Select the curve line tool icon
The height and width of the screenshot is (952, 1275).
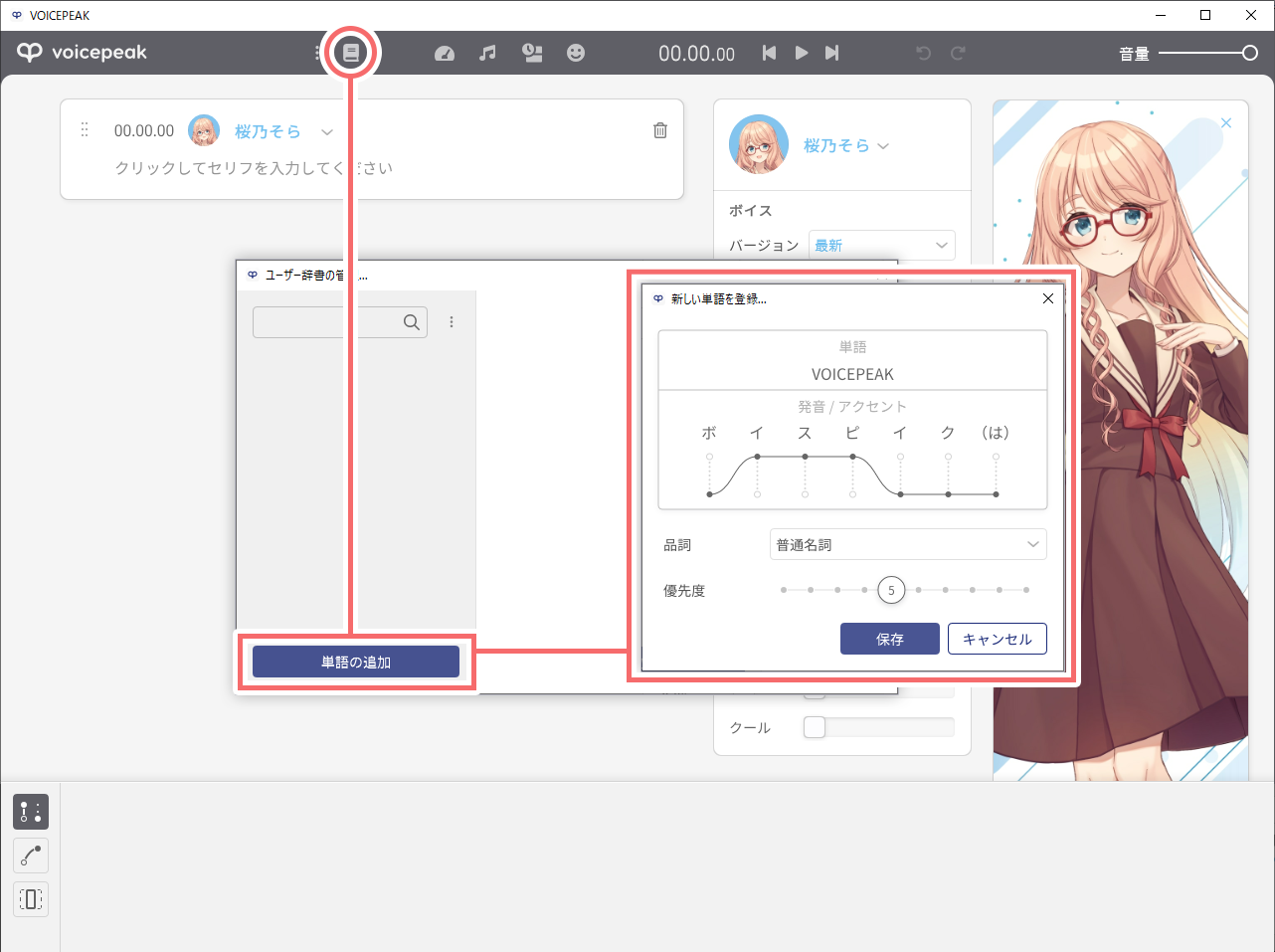31,856
